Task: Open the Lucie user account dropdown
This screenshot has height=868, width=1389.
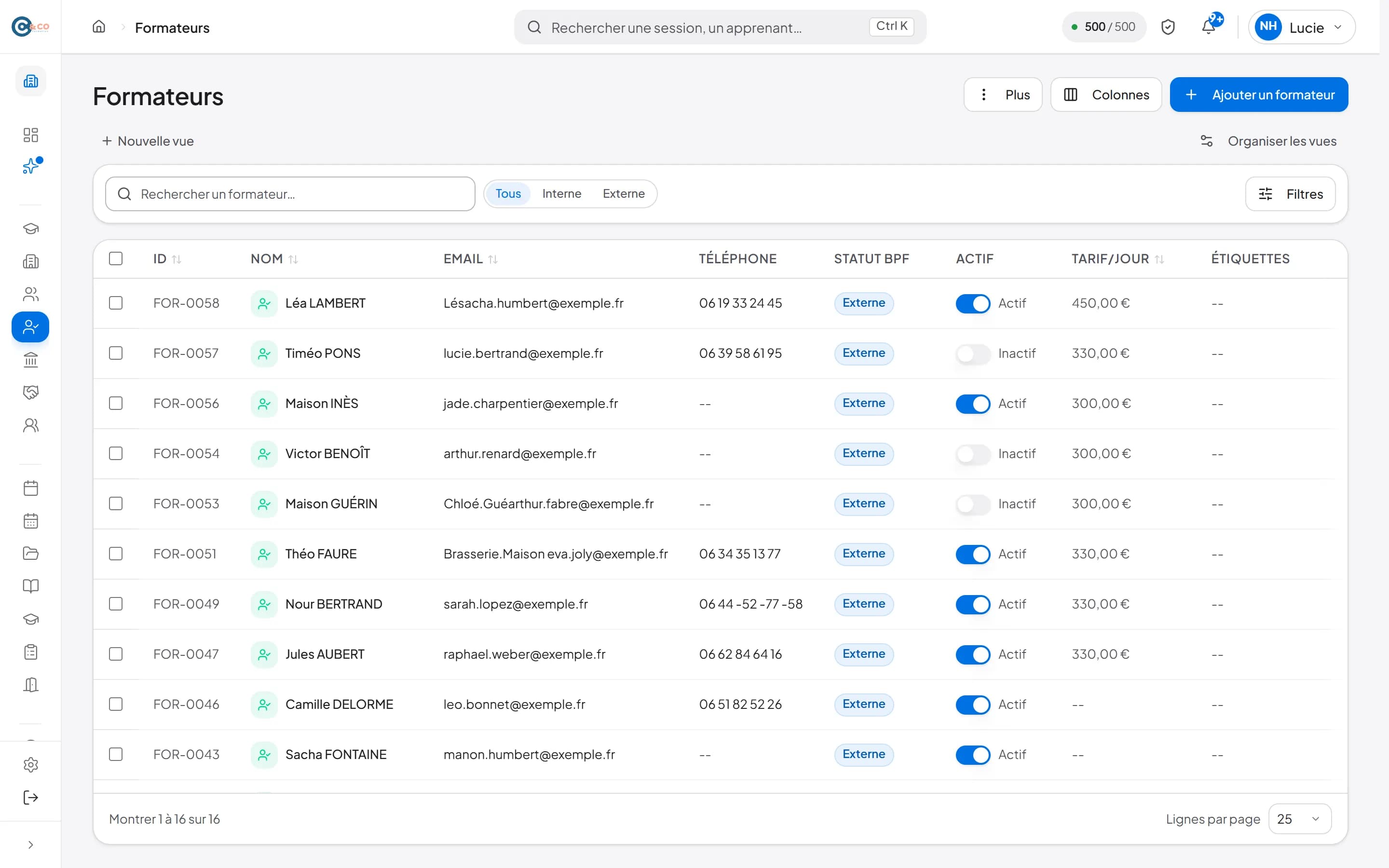Action: coord(1301,27)
